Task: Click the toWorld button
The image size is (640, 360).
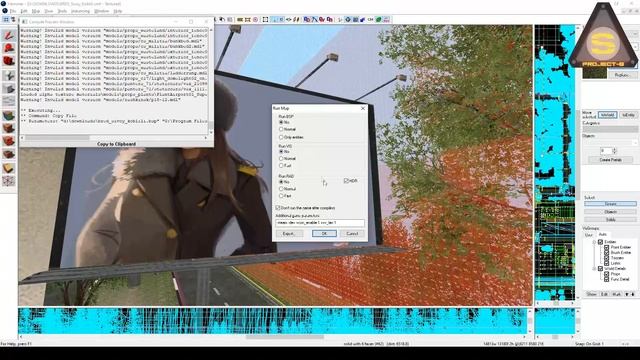Action: [x=607, y=115]
